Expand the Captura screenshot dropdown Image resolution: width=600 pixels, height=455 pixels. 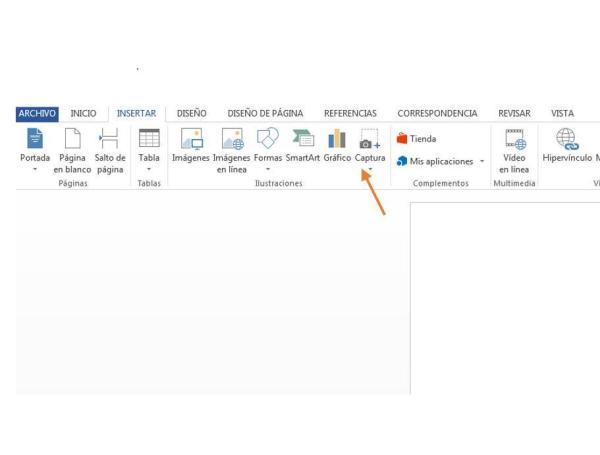click(x=370, y=169)
